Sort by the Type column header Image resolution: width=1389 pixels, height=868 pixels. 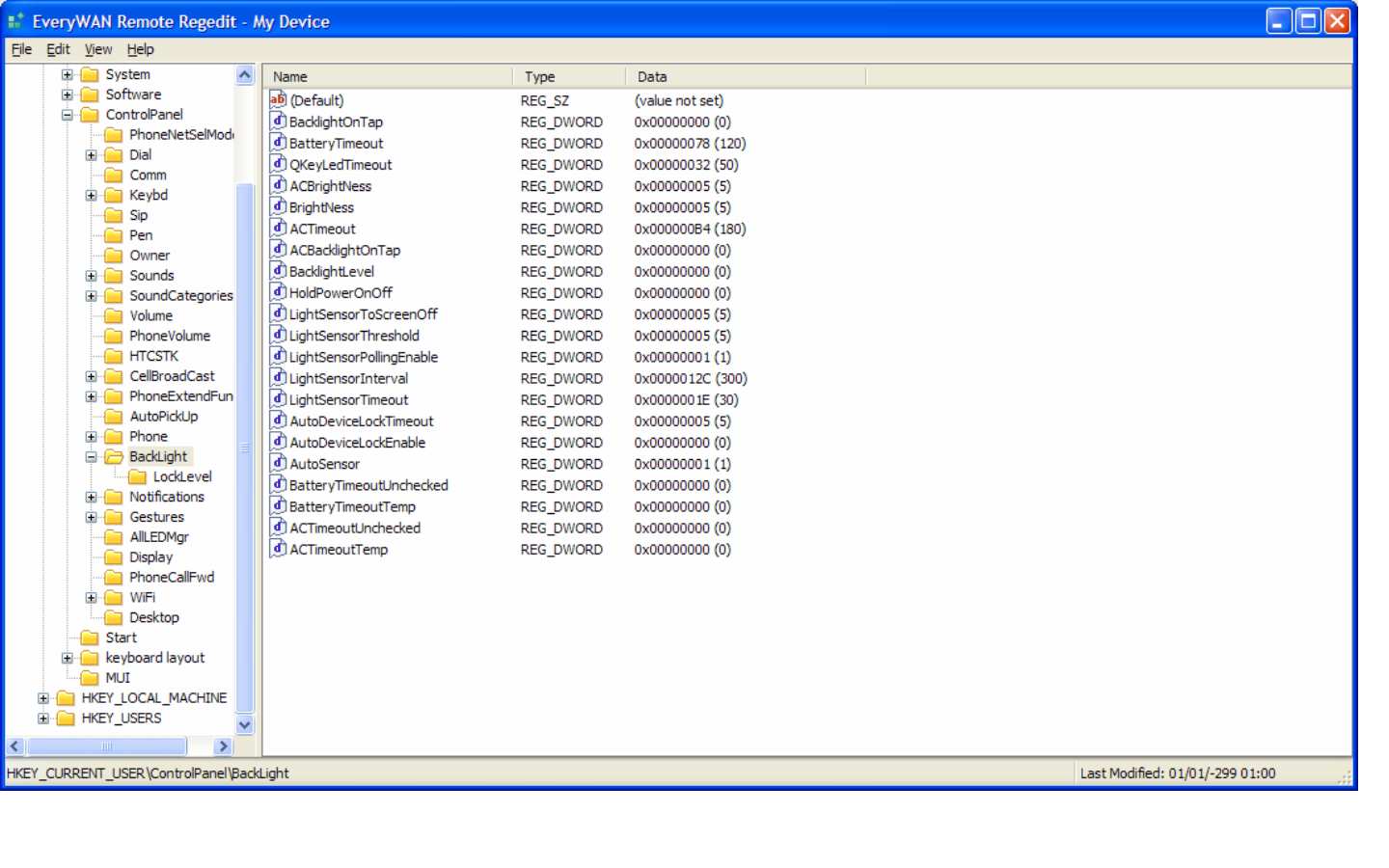569,76
